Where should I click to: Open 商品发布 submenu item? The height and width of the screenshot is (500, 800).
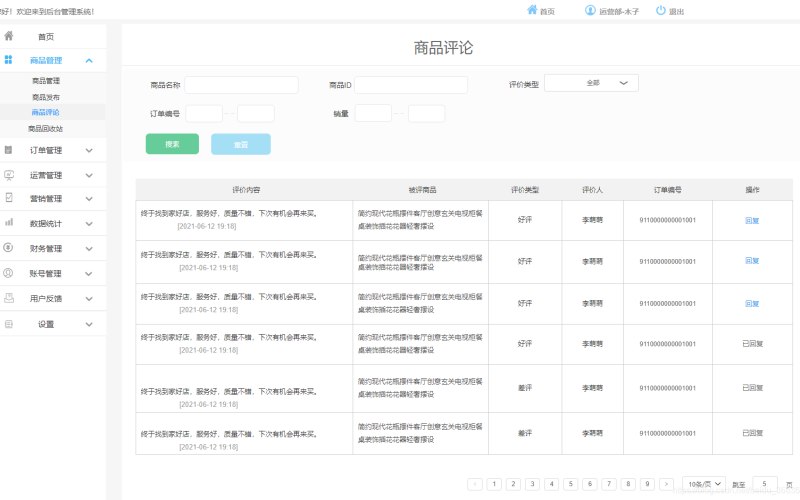(46, 97)
